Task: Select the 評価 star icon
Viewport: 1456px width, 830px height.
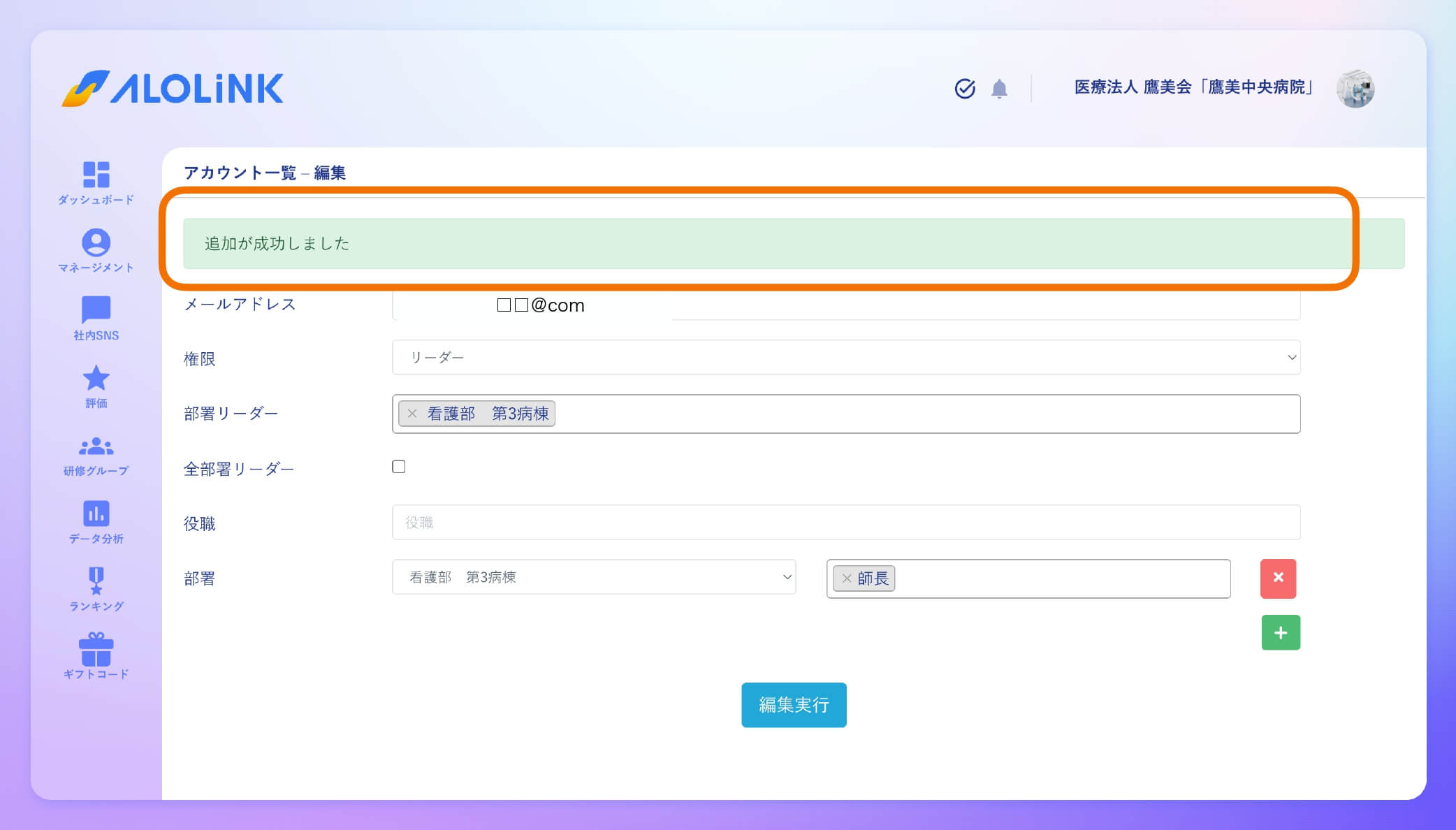Action: pos(96,379)
